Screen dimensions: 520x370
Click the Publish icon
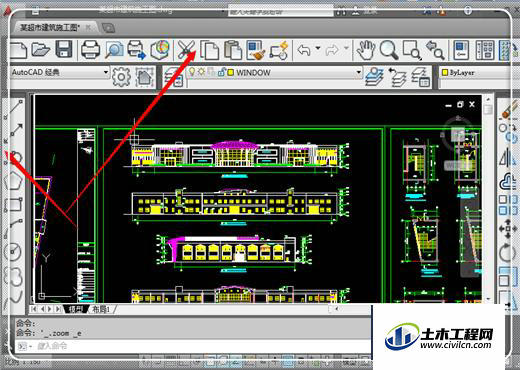tap(137, 50)
